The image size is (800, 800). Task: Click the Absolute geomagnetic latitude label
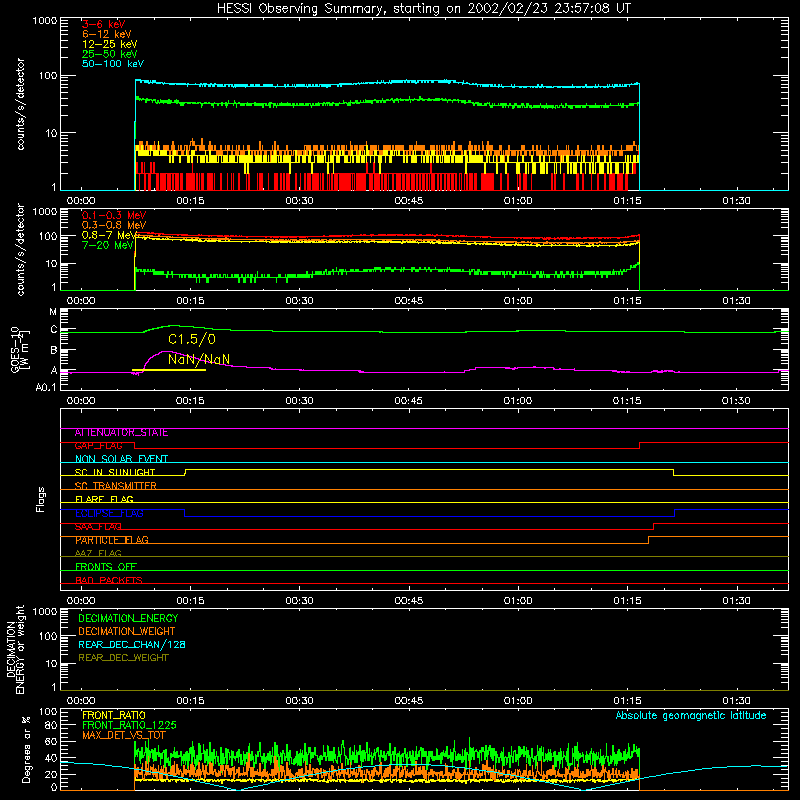[691, 716]
